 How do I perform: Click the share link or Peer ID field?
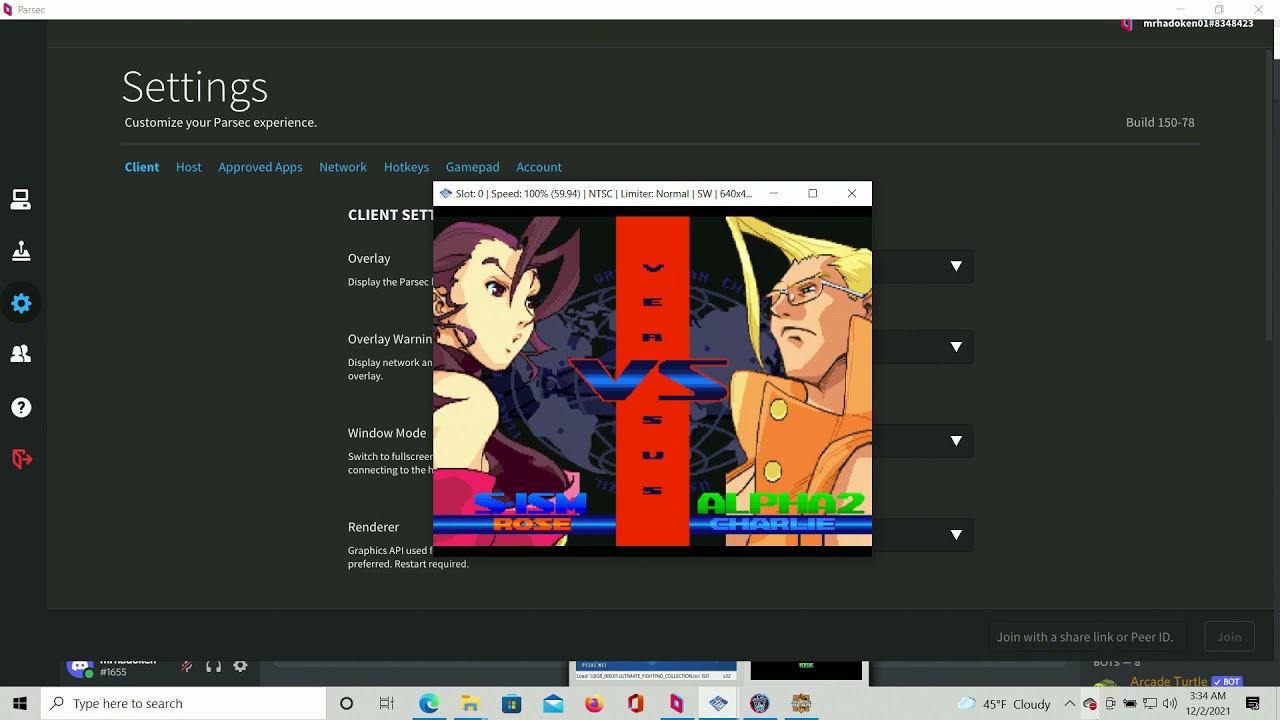(1090, 637)
